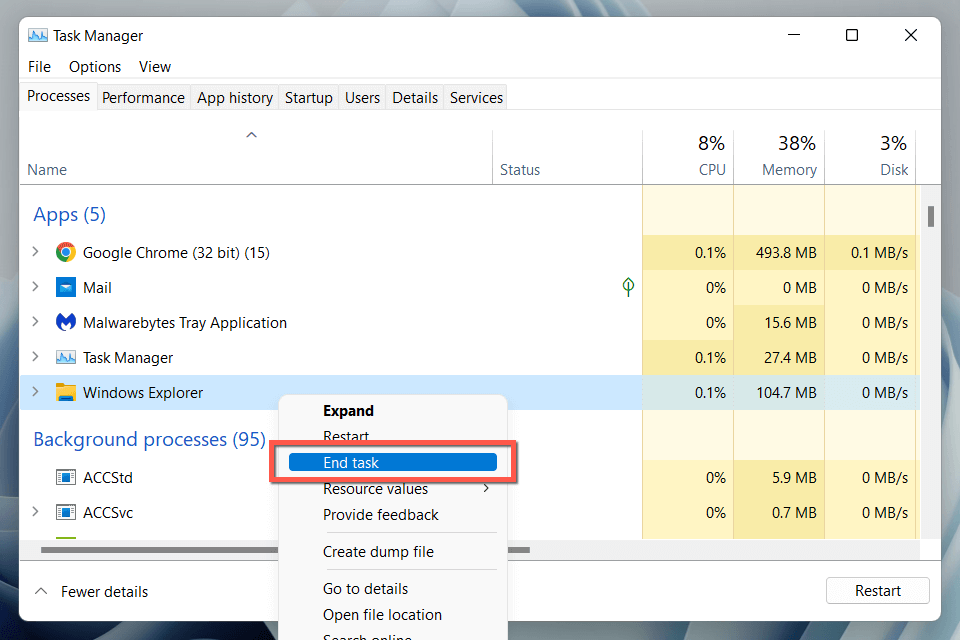Sort processes by Memory column
The width and height of the screenshot is (960, 640).
[788, 169]
